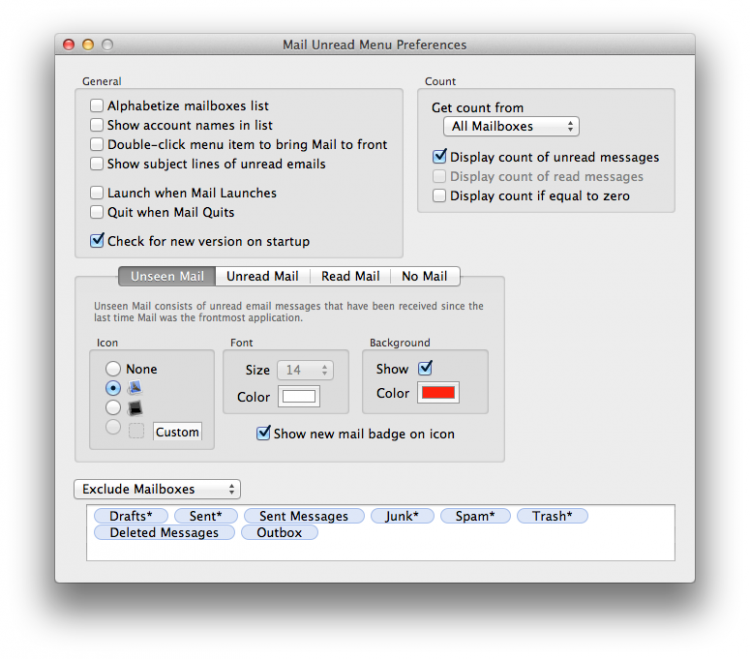Image resolution: width=750 pixels, height=659 pixels.
Task: Open the Read Mail tab
Action: pyautogui.click(x=350, y=276)
